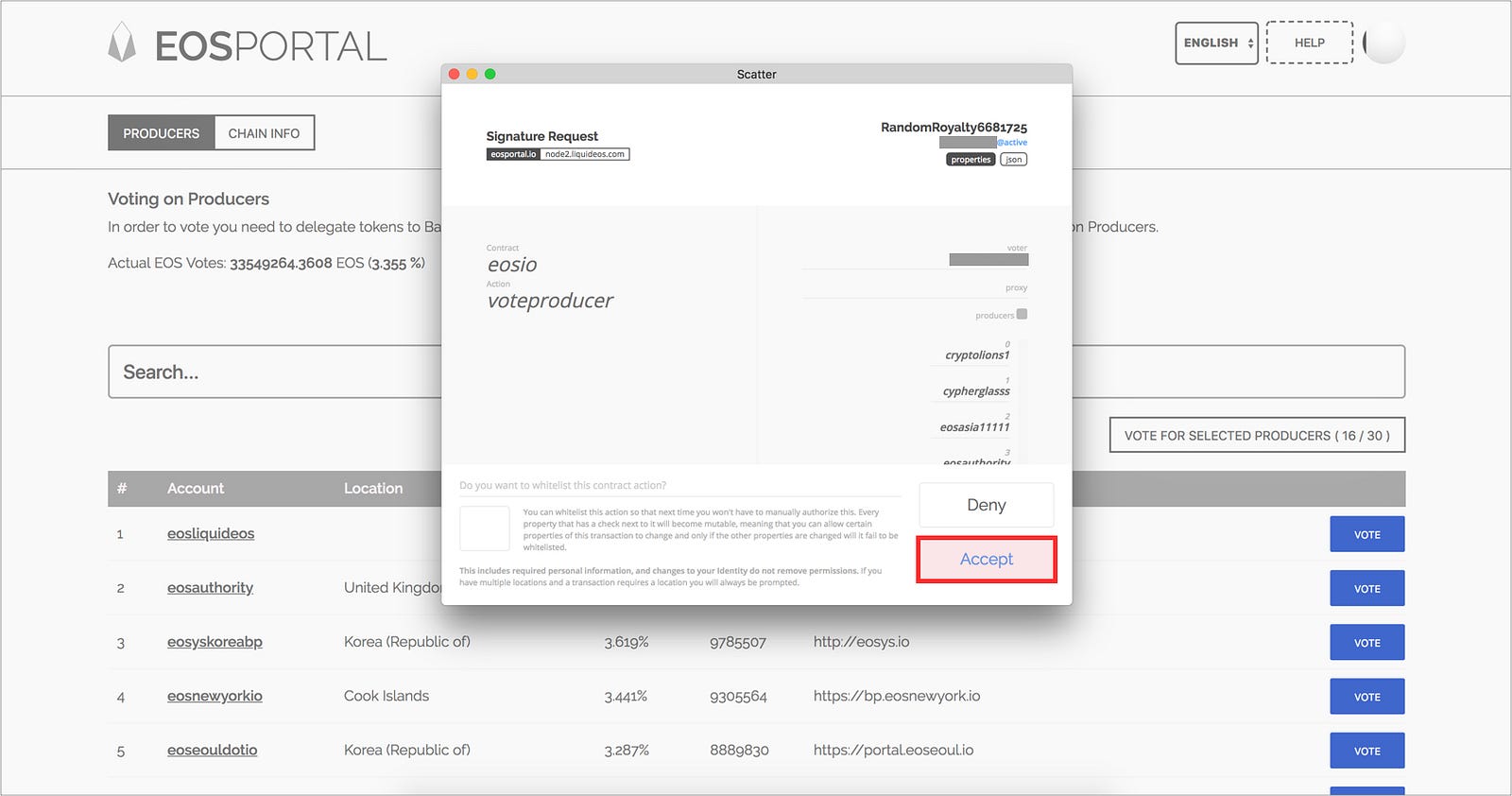1512x796 pixels.
Task: Open eosyskoreabp account link
Action: 215,642
